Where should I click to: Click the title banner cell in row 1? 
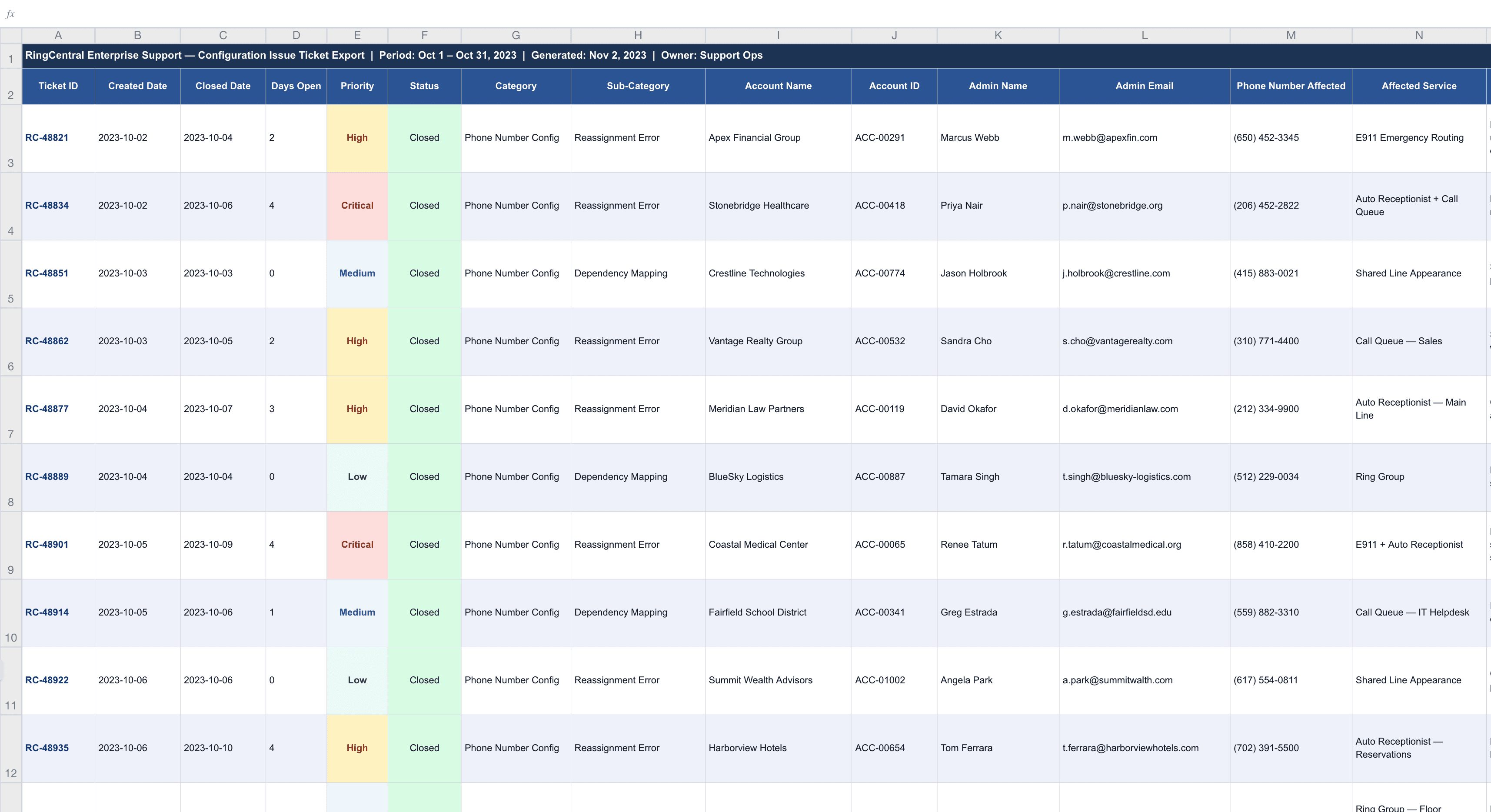click(393, 56)
